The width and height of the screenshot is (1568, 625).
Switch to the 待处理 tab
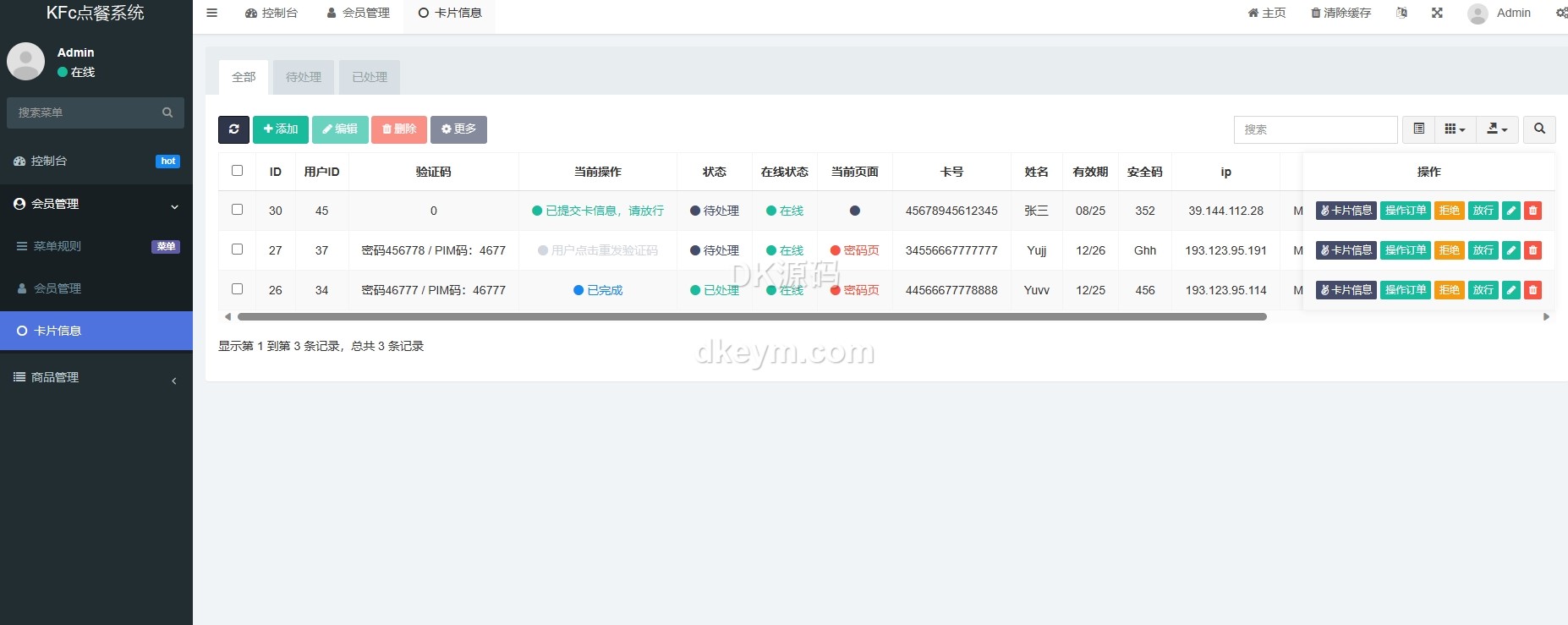304,77
